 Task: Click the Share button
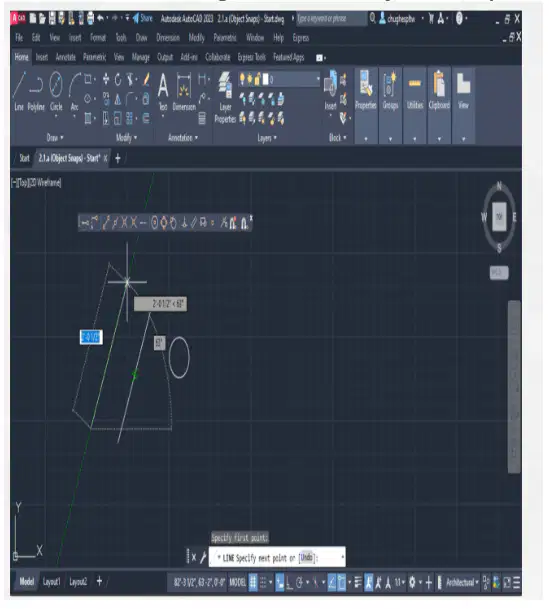coord(142,18)
